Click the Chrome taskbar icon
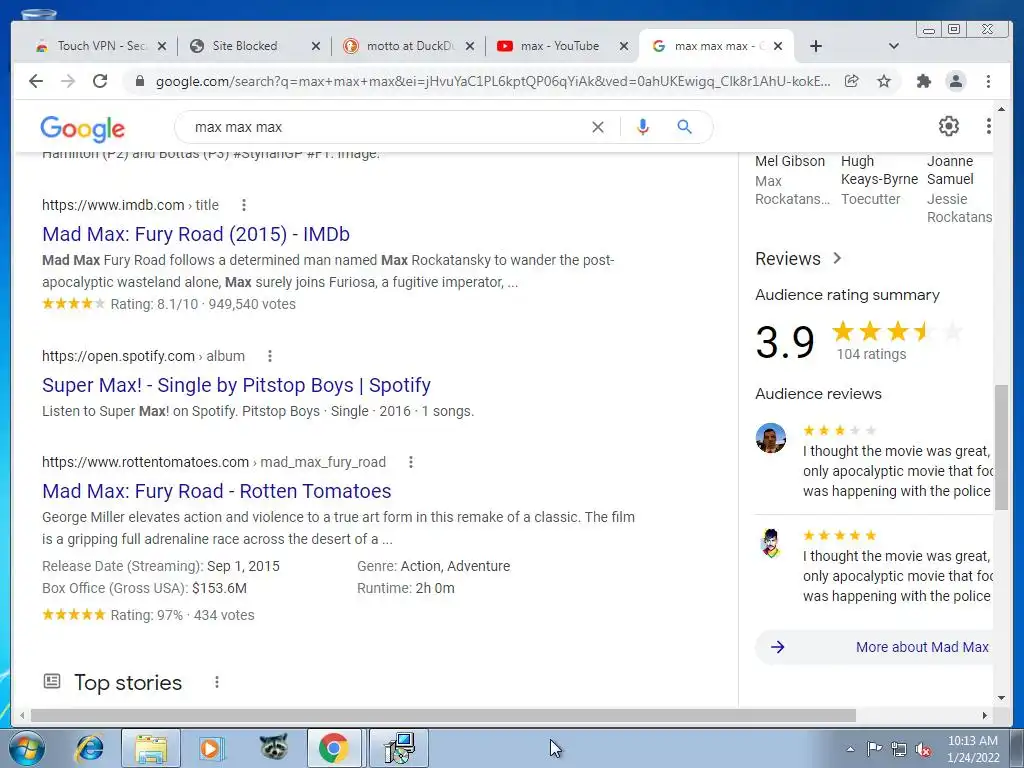 334,748
